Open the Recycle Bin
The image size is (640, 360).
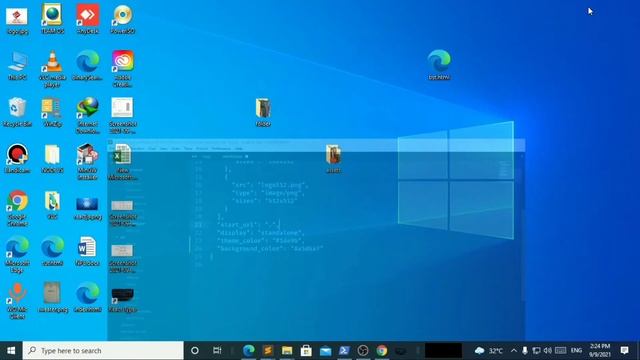17,112
